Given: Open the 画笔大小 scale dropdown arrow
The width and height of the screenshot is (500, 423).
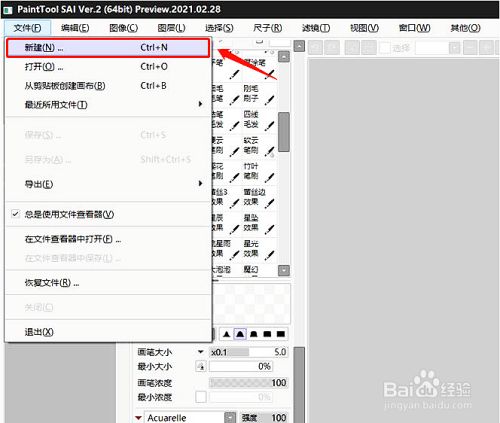Looking at the screenshot, I should click(201, 352).
